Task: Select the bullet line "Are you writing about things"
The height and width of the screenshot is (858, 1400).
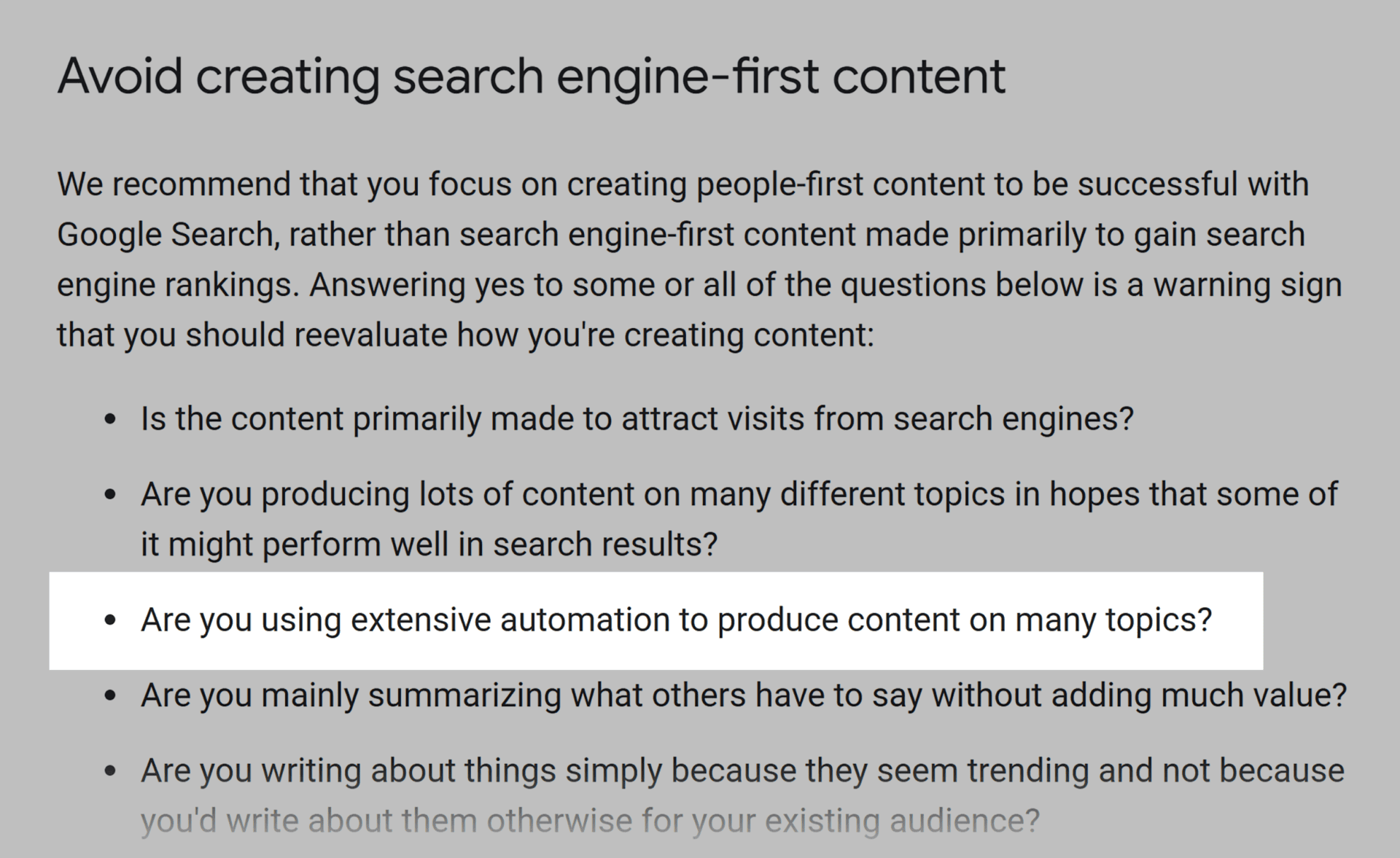Action: [741, 771]
